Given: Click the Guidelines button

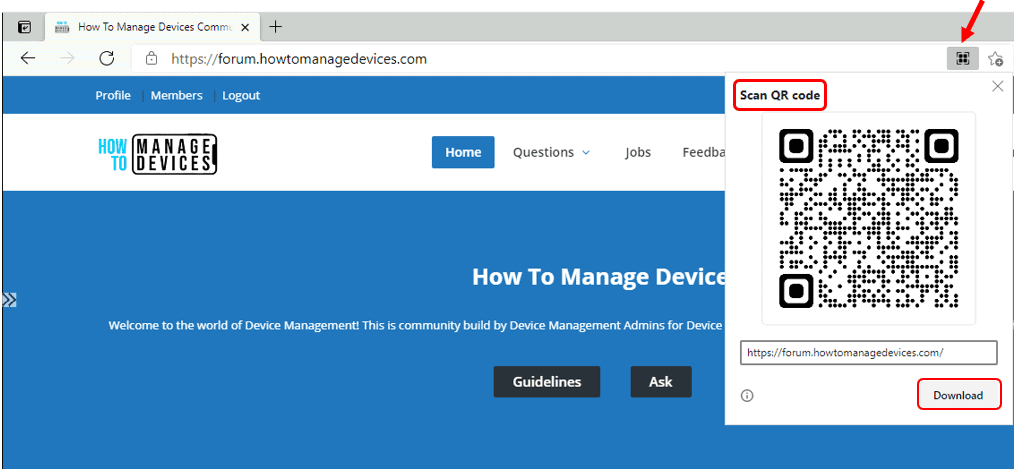Looking at the screenshot, I should [547, 381].
